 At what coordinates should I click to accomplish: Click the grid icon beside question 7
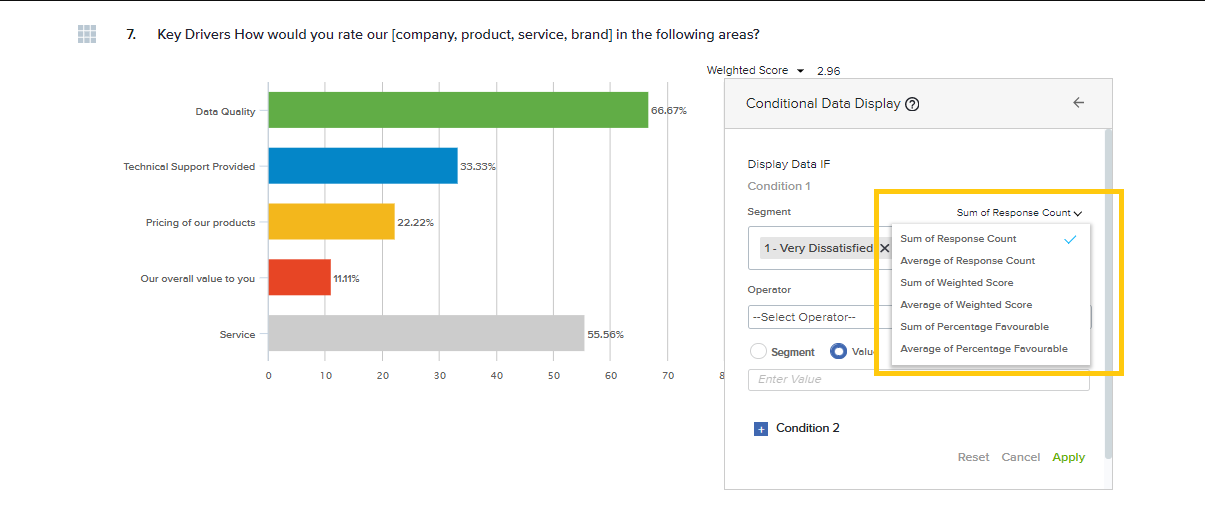click(87, 34)
